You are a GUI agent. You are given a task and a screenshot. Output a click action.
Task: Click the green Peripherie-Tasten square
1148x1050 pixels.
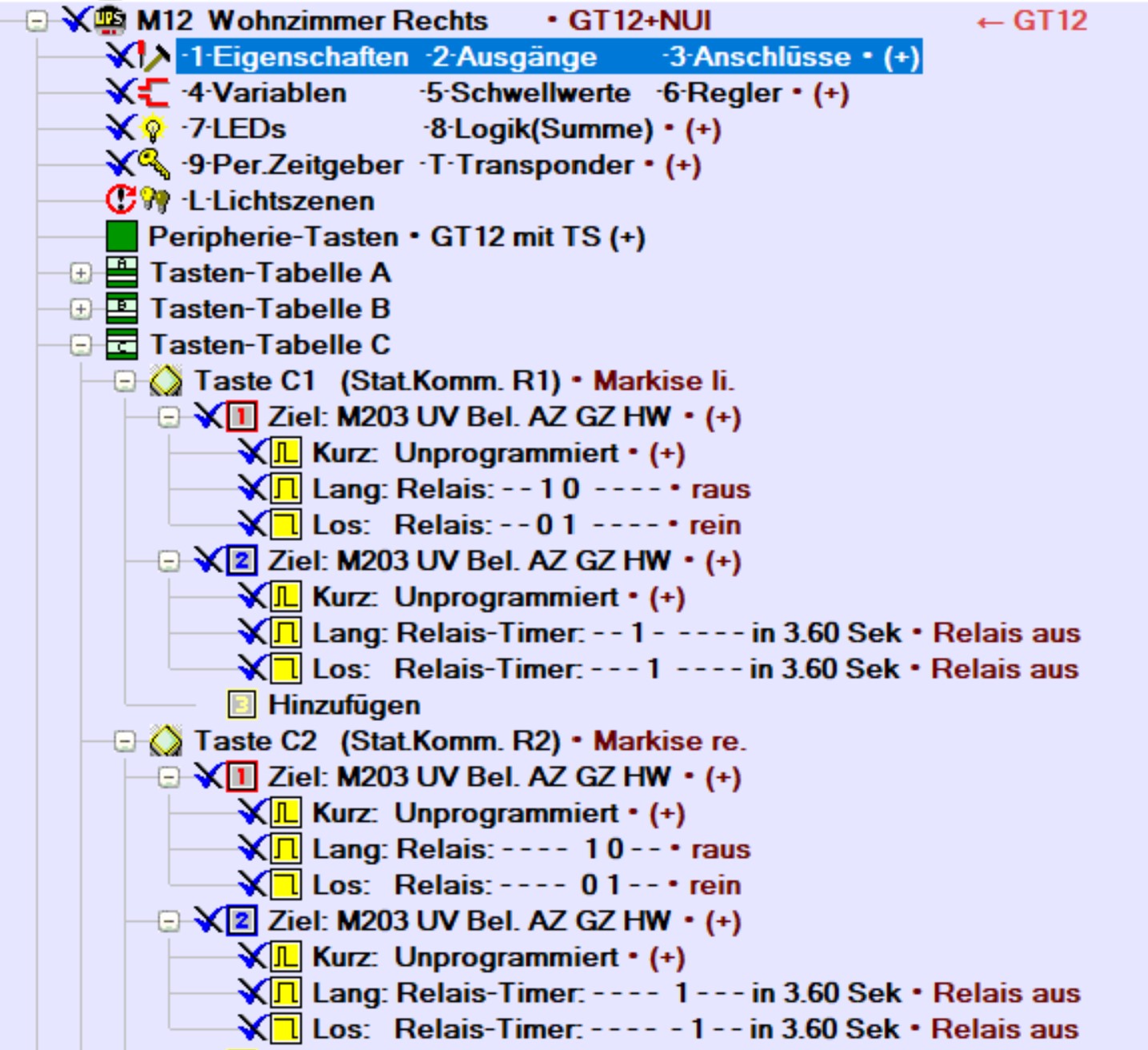coord(122,237)
